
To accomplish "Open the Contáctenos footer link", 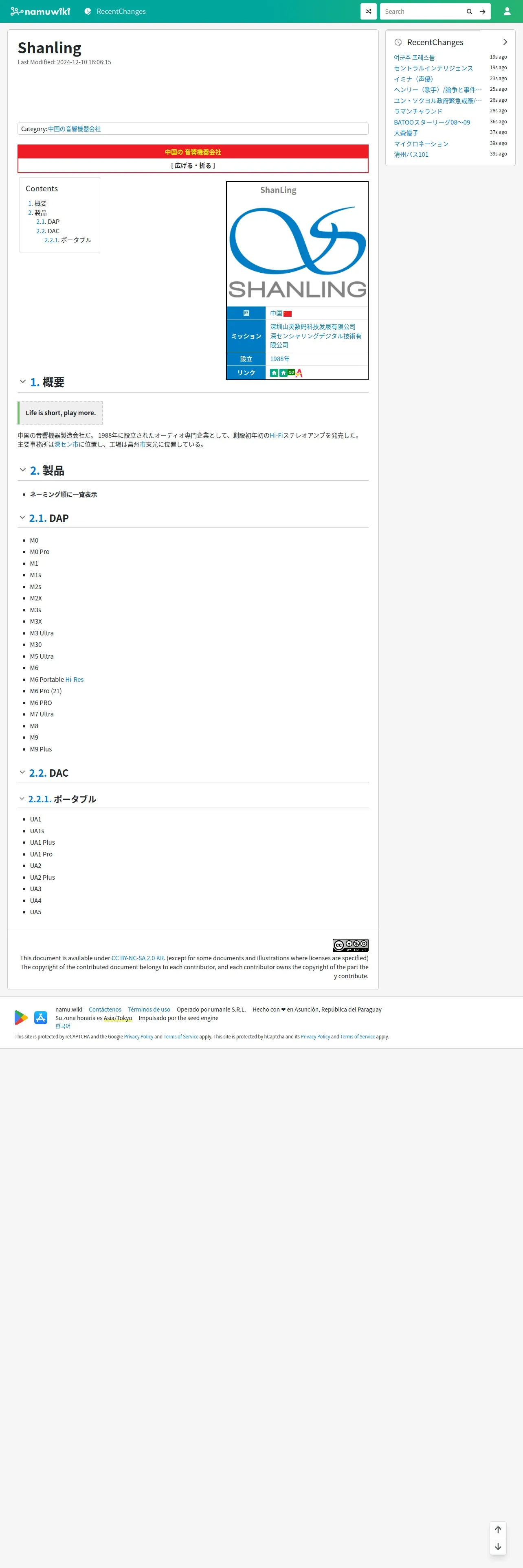I will pos(105,1009).
